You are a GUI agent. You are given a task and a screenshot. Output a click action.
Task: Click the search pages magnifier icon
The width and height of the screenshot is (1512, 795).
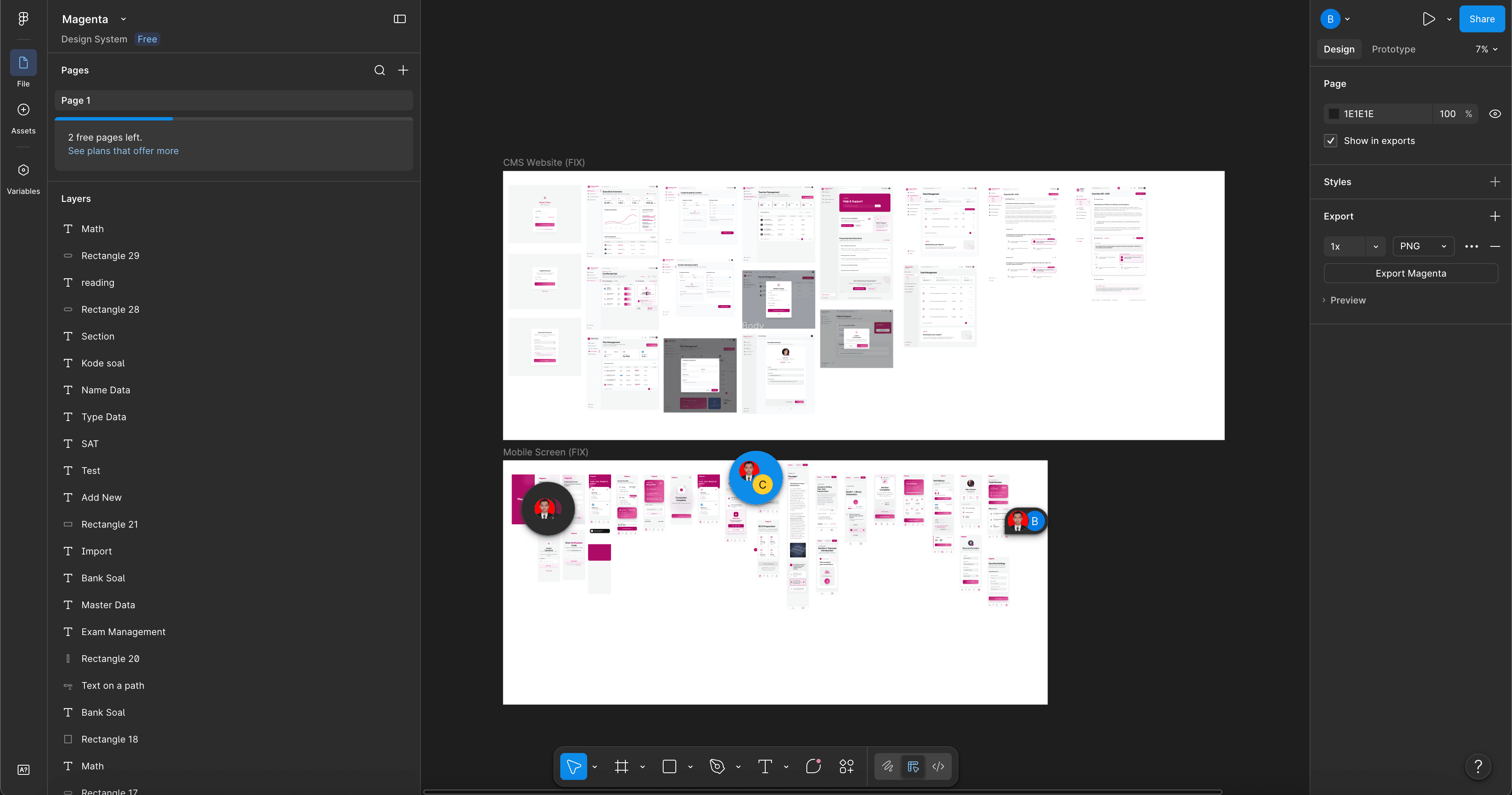click(380, 71)
